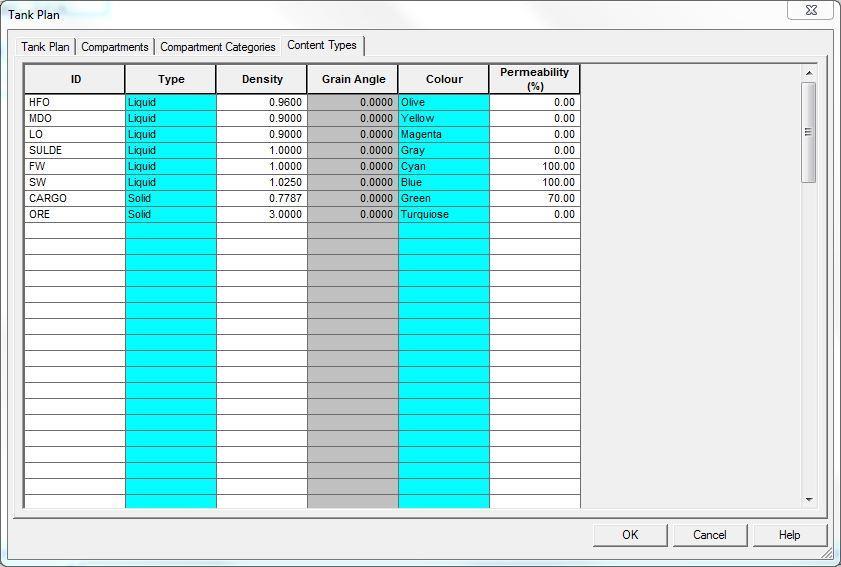
Task: Select the CARGO ID cell
Action: (x=75, y=198)
